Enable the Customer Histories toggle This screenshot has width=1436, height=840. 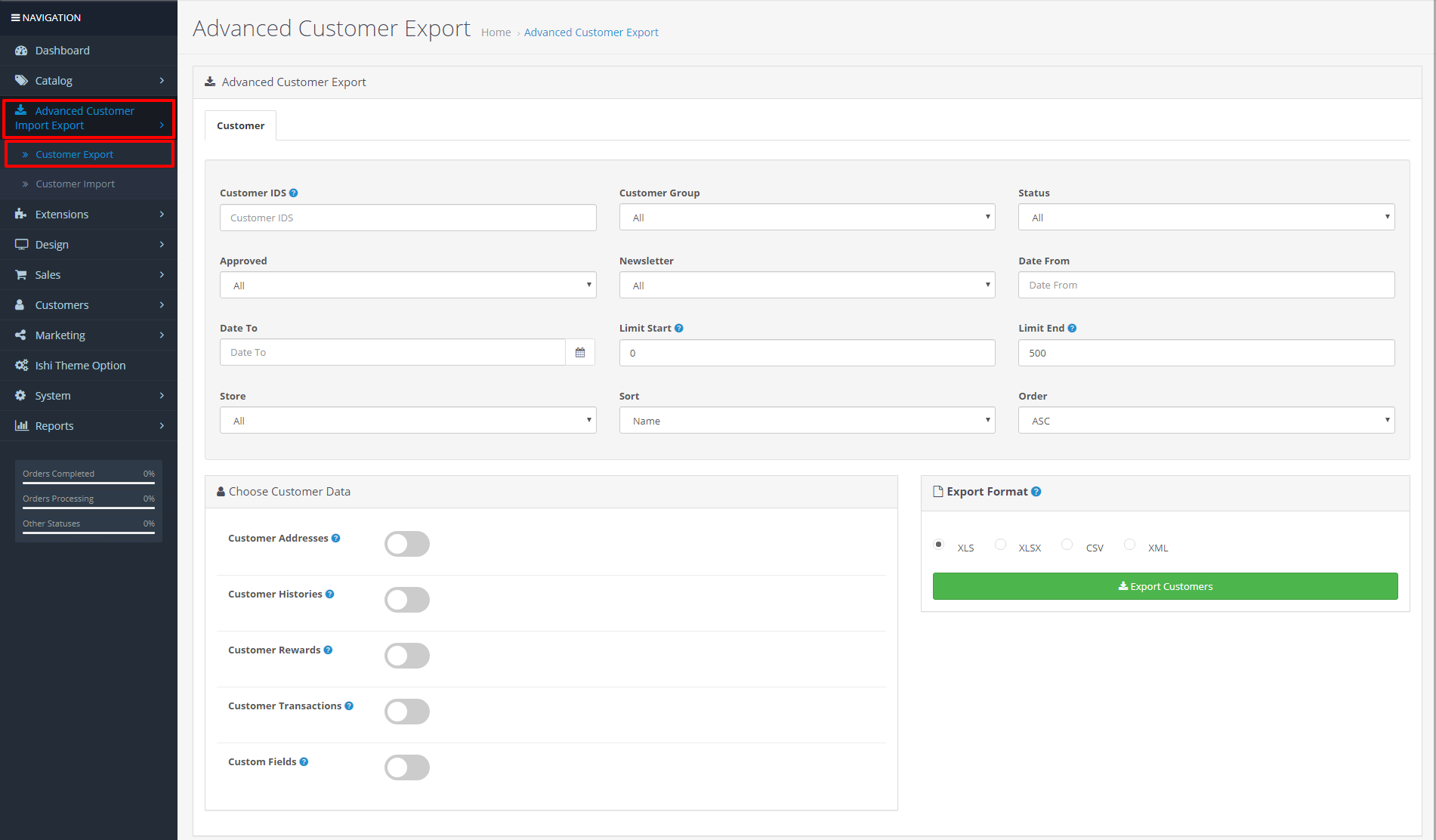pos(407,600)
